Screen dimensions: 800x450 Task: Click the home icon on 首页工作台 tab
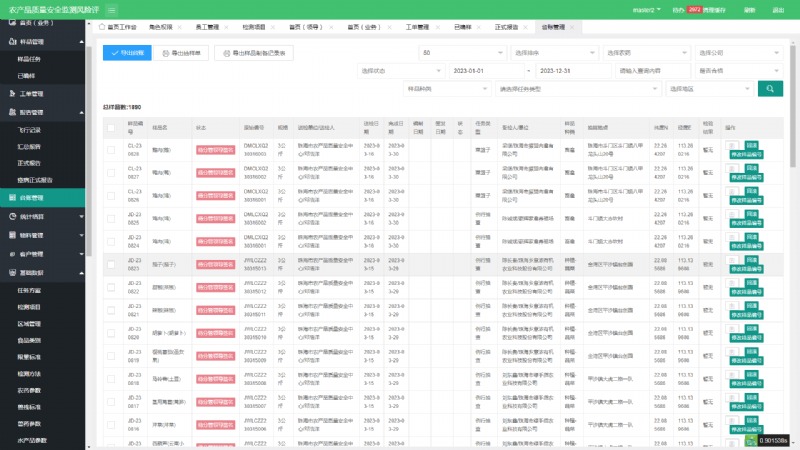102,27
